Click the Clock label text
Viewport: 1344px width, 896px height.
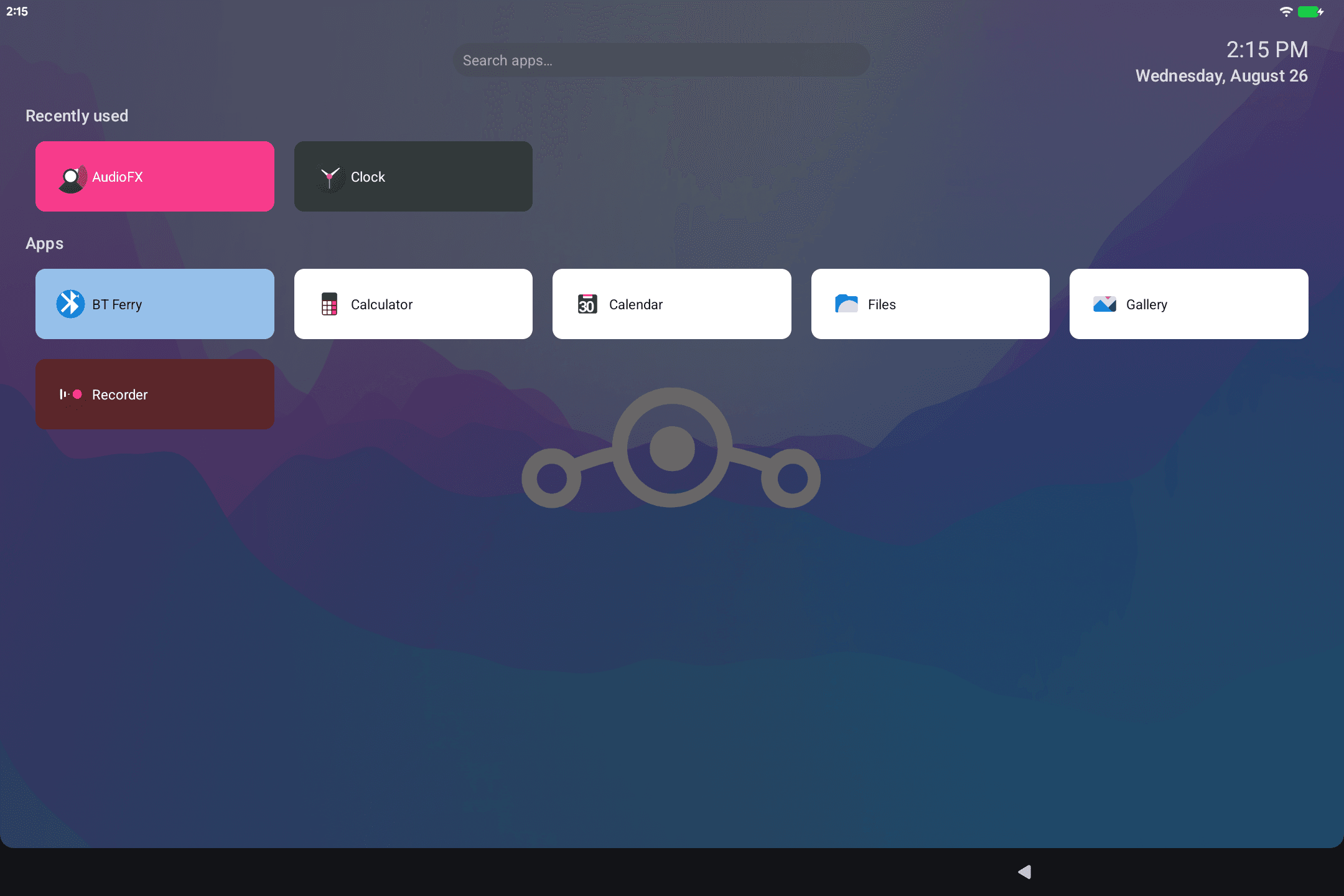click(368, 177)
